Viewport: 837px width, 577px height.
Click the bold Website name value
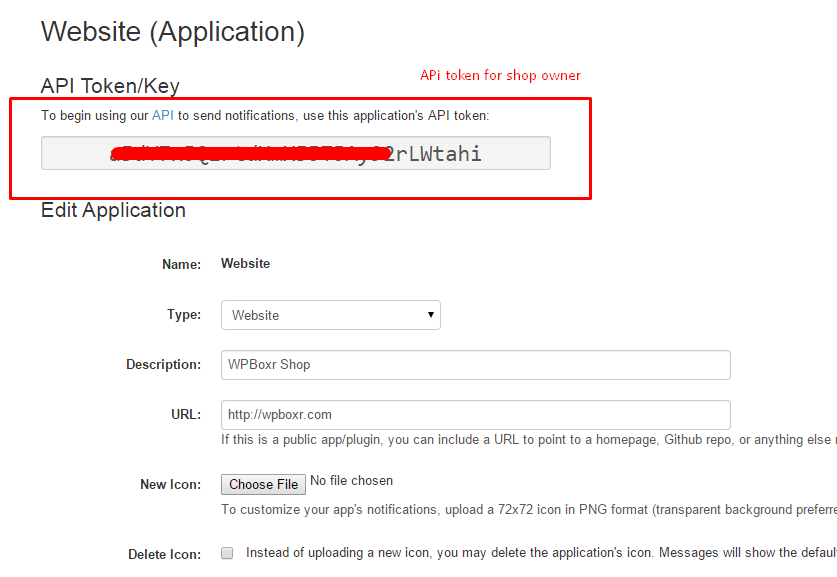tap(246, 264)
